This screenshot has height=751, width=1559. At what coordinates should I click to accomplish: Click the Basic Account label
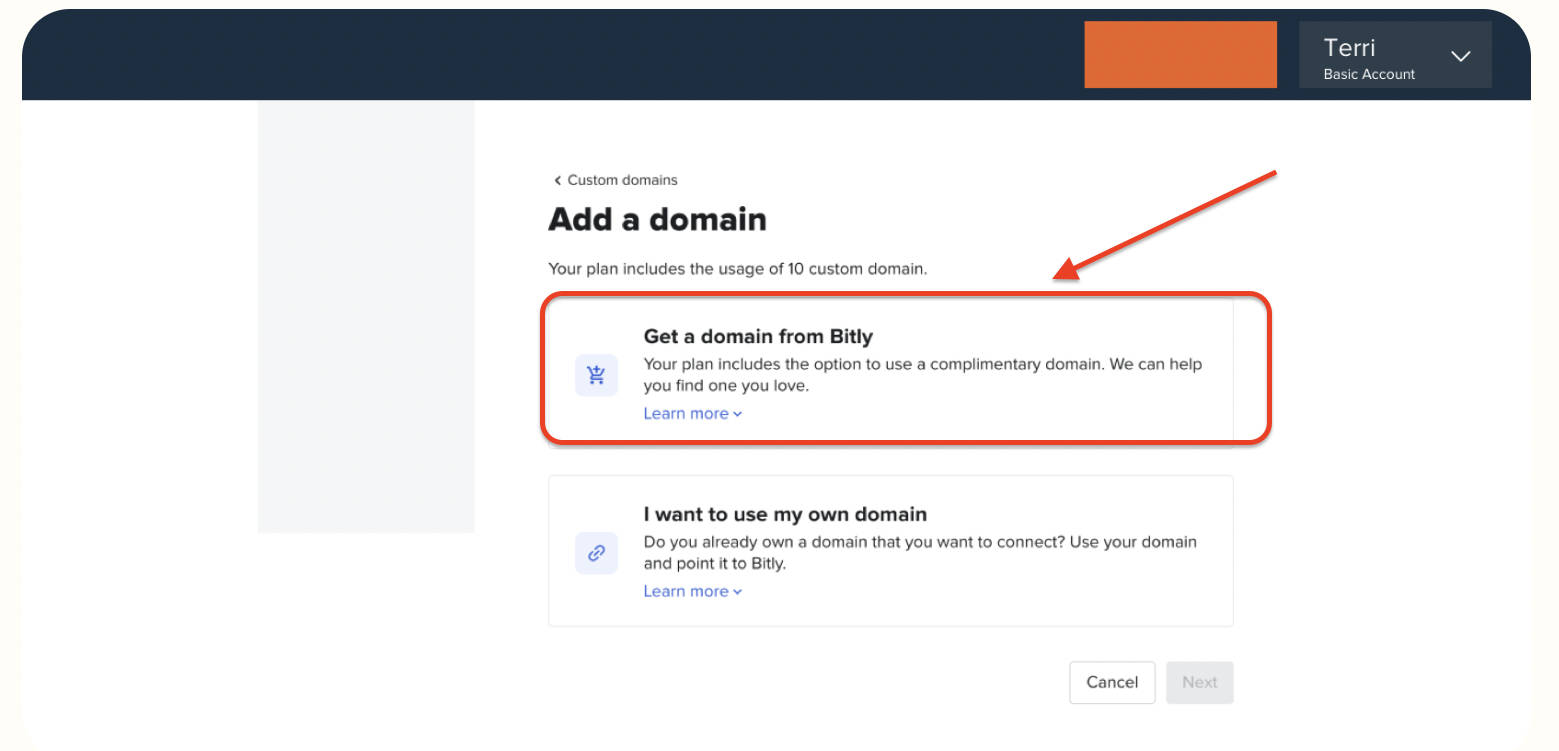(1369, 74)
